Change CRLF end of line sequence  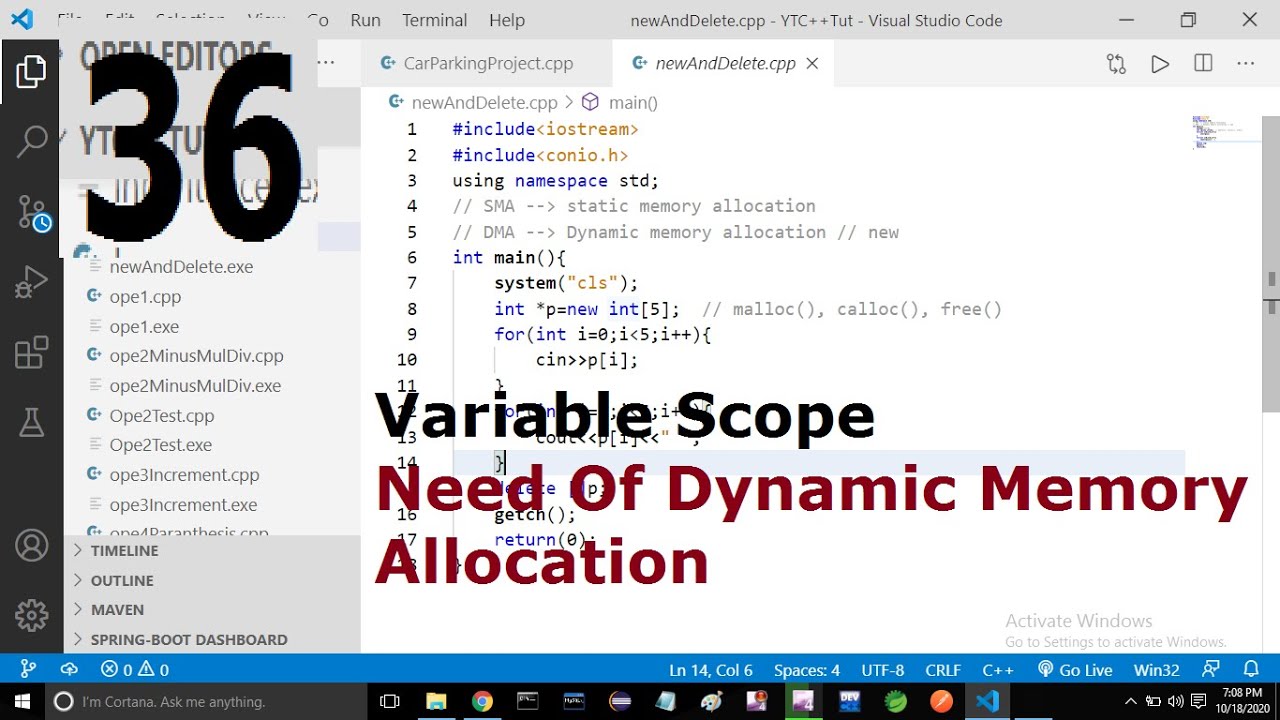point(943,670)
